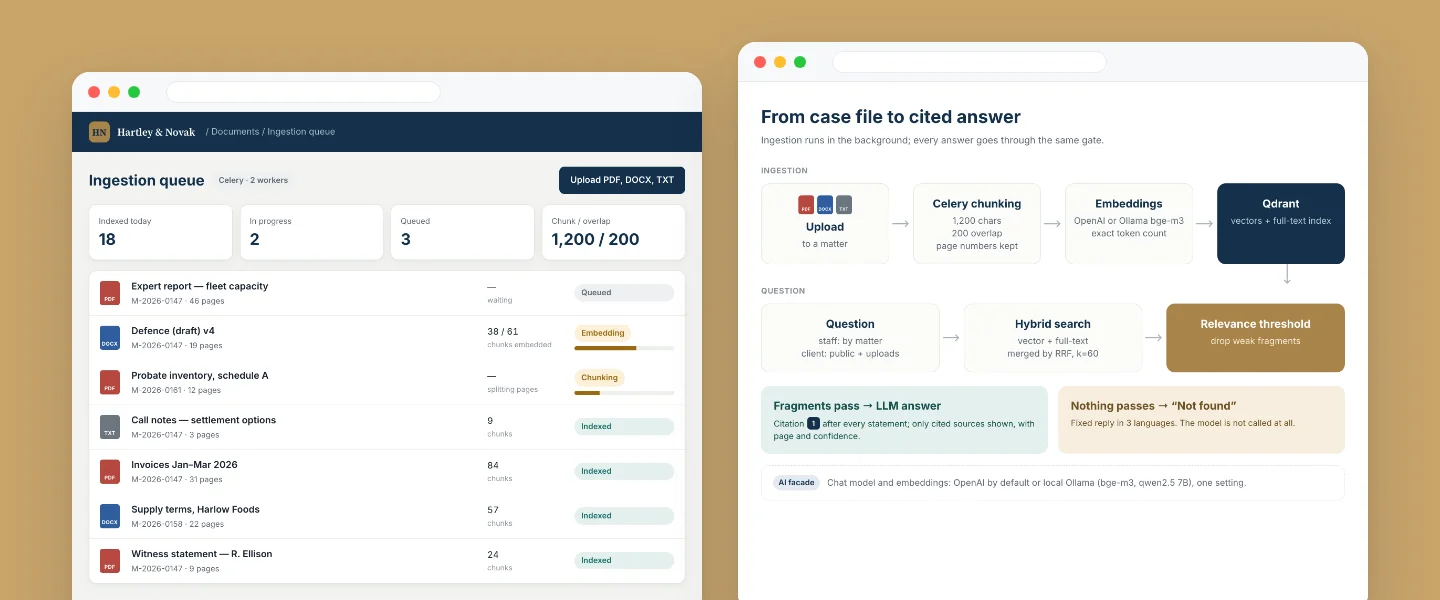This screenshot has width=1440, height=600.
Task: Select the PDF icon for Witness statement — R. Ellison
Action: click(110, 560)
